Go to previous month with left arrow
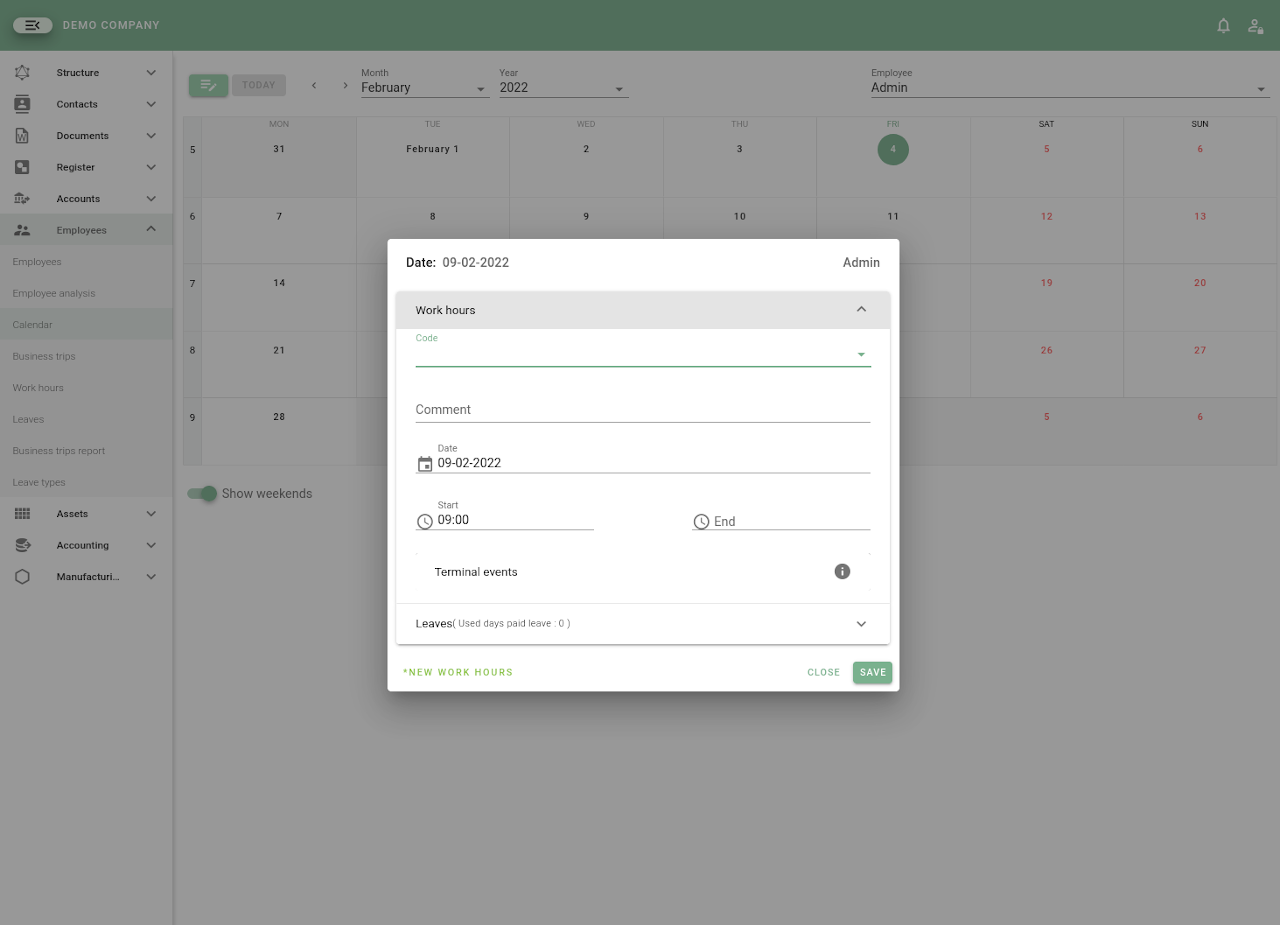This screenshot has height=925, width=1280. click(314, 85)
